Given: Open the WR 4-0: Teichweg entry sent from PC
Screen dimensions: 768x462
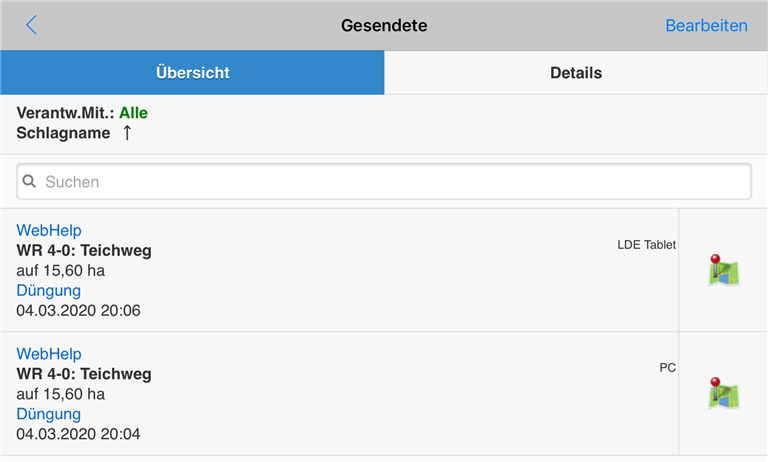Looking at the screenshot, I should pyautogui.click(x=84, y=374).
